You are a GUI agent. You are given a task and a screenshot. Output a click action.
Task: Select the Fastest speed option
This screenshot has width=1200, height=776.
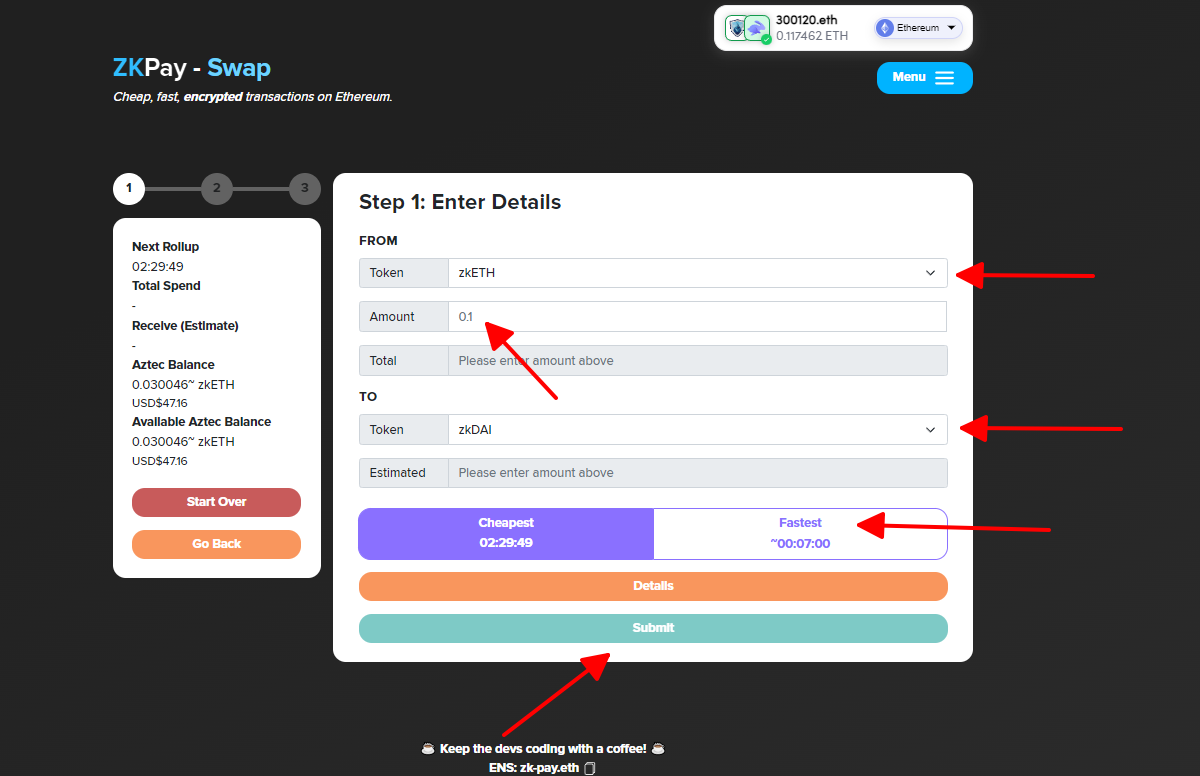tap(800, 533)
